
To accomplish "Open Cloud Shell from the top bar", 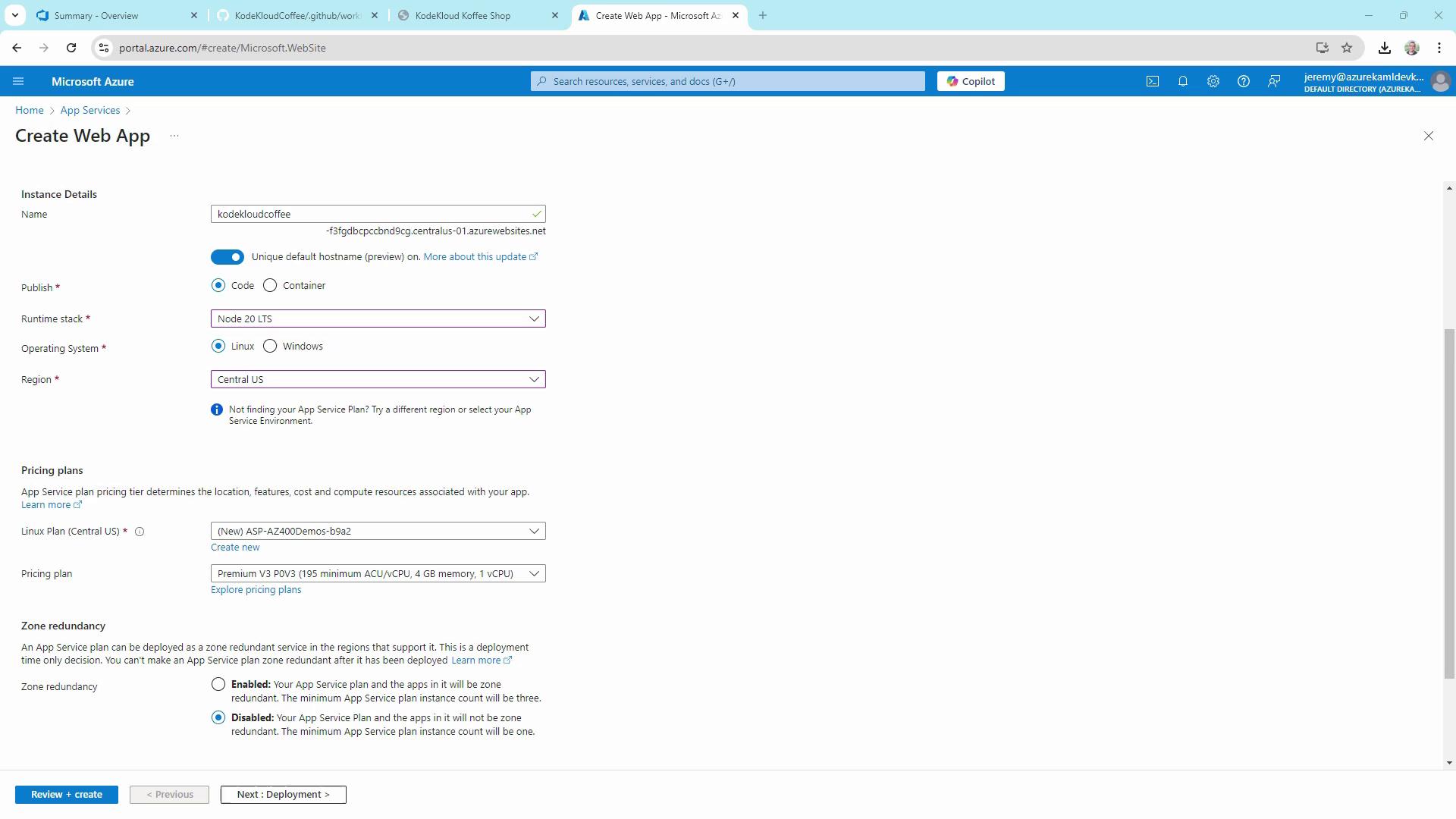I will (1152, 81).
